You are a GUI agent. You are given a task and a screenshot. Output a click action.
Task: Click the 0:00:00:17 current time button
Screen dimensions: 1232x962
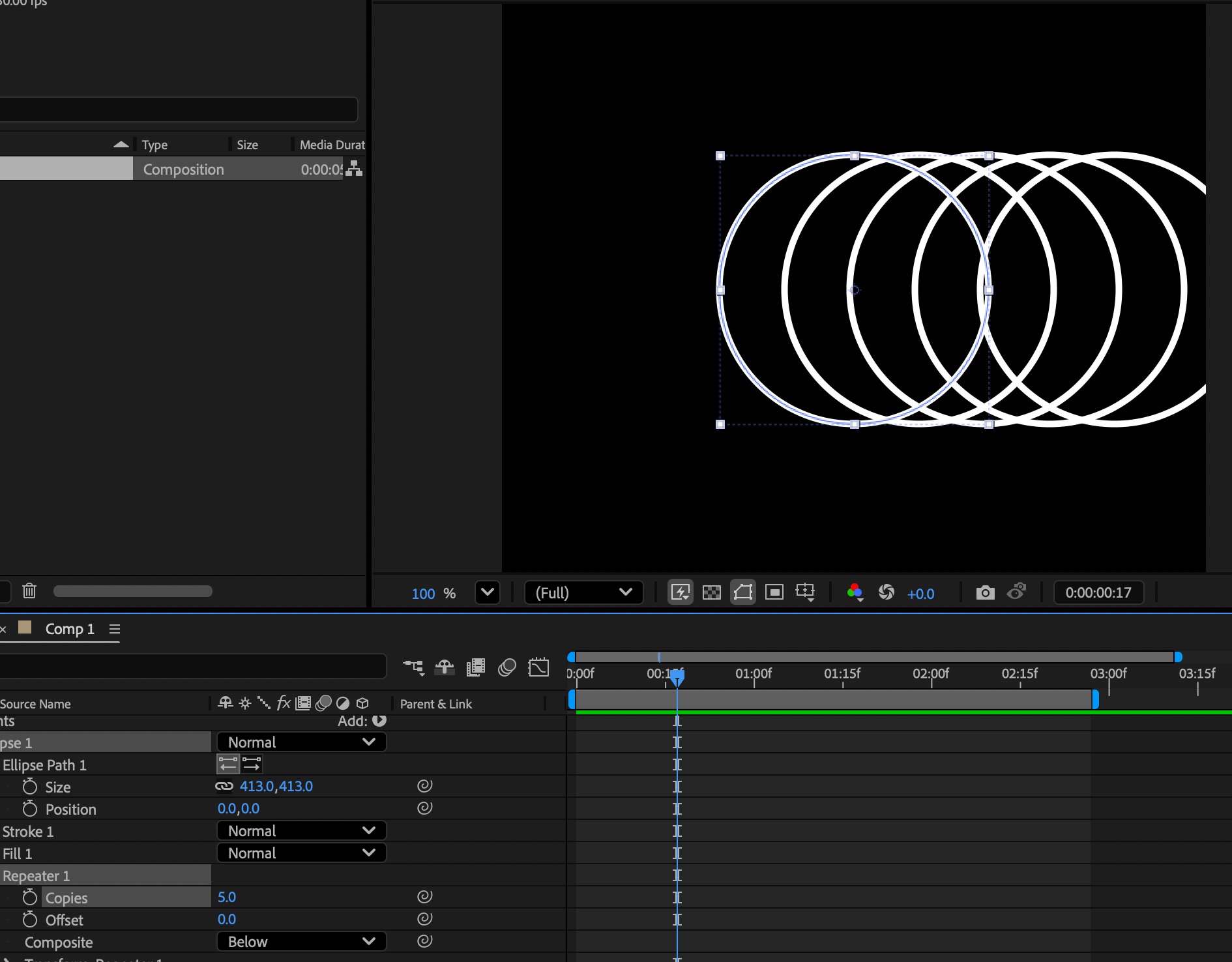pos(1098,592)
